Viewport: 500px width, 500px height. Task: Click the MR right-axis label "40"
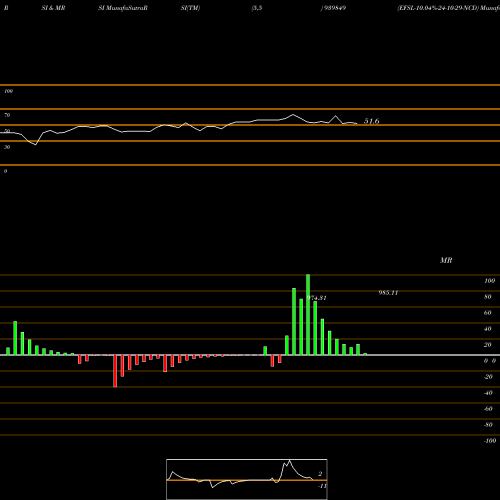tap(488, 329)
